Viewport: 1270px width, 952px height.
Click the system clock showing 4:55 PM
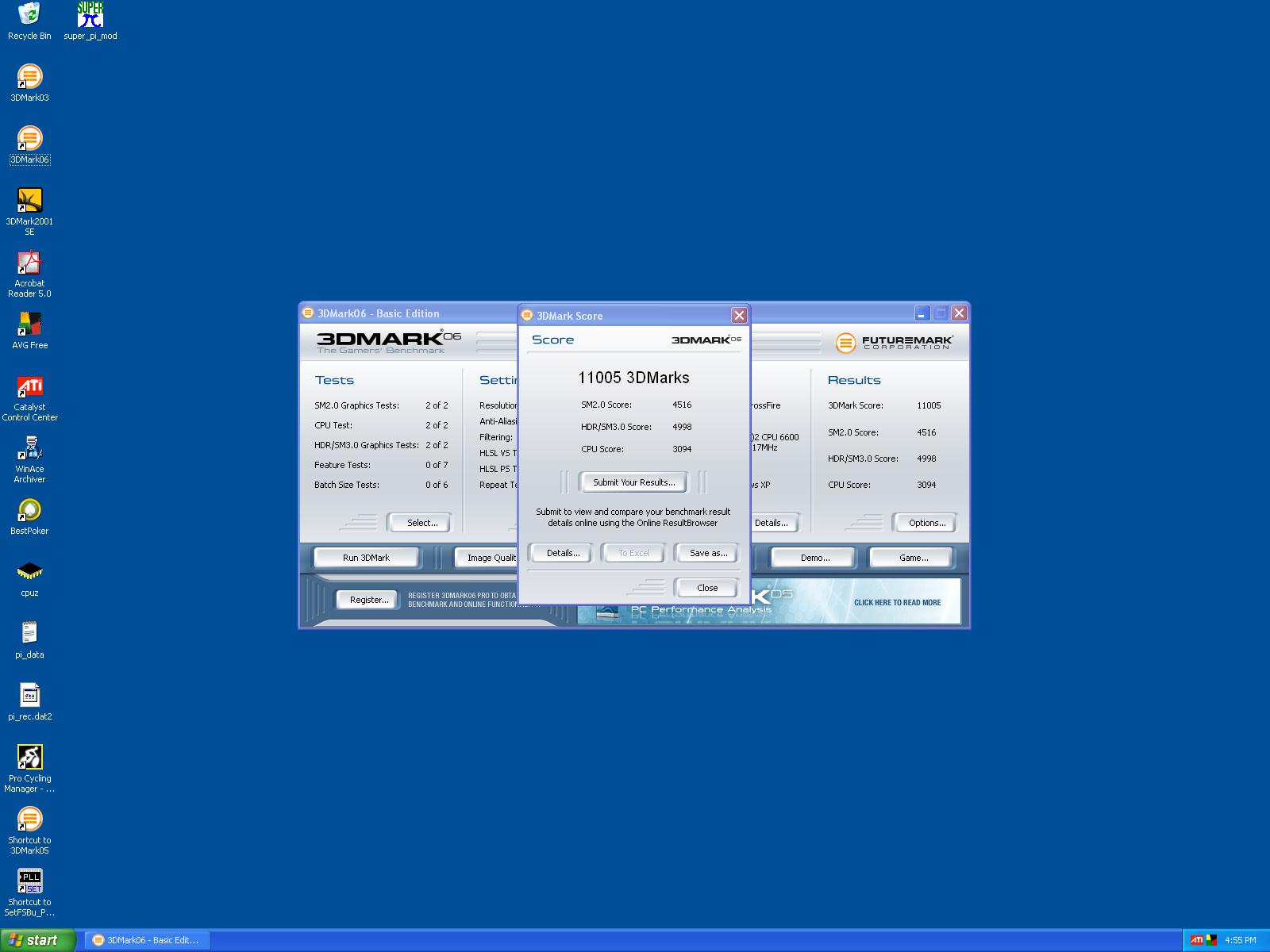point(1240,940)
